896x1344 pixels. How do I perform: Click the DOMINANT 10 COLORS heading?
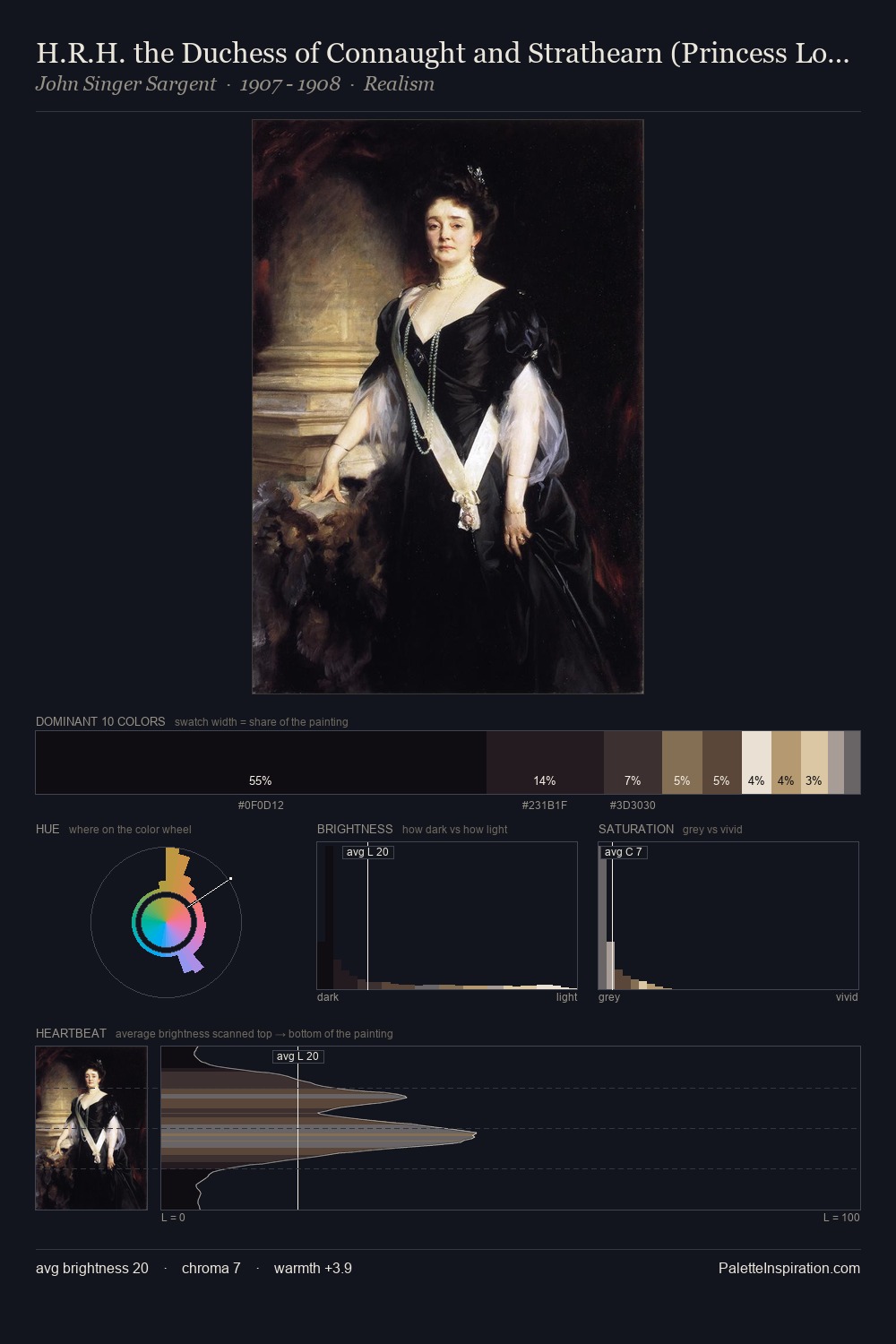tap(100, 721)
